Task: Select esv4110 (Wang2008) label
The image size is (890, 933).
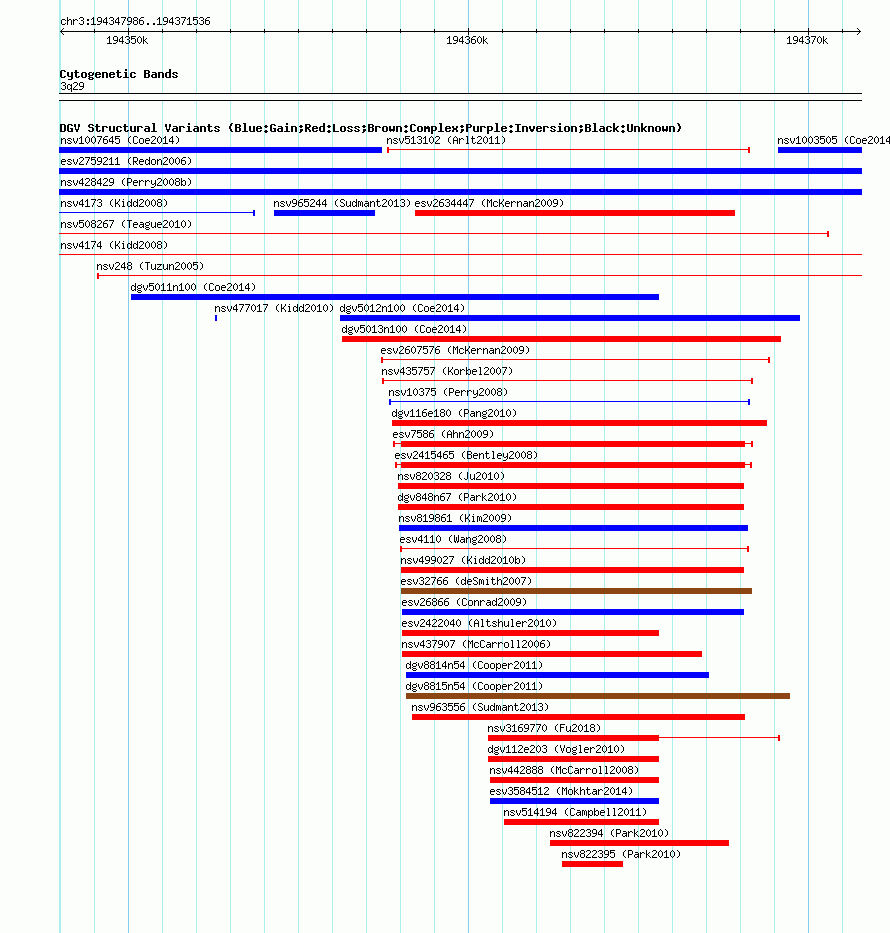Action: pyautogui.click(x=453, y=540)
